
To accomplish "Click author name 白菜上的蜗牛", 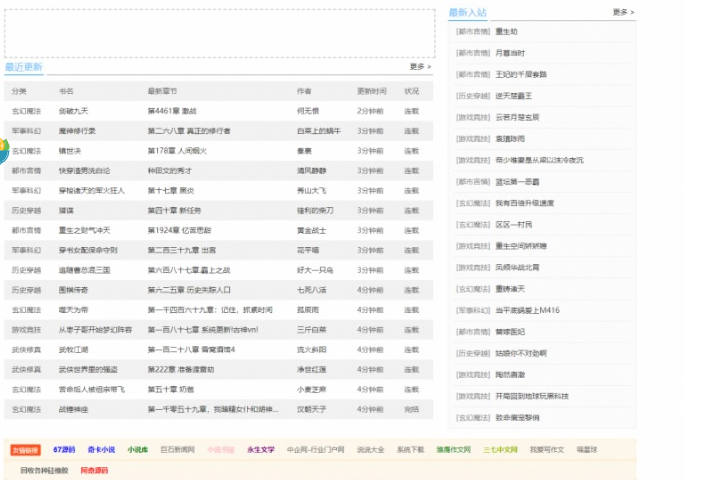I will pos(319,131).
